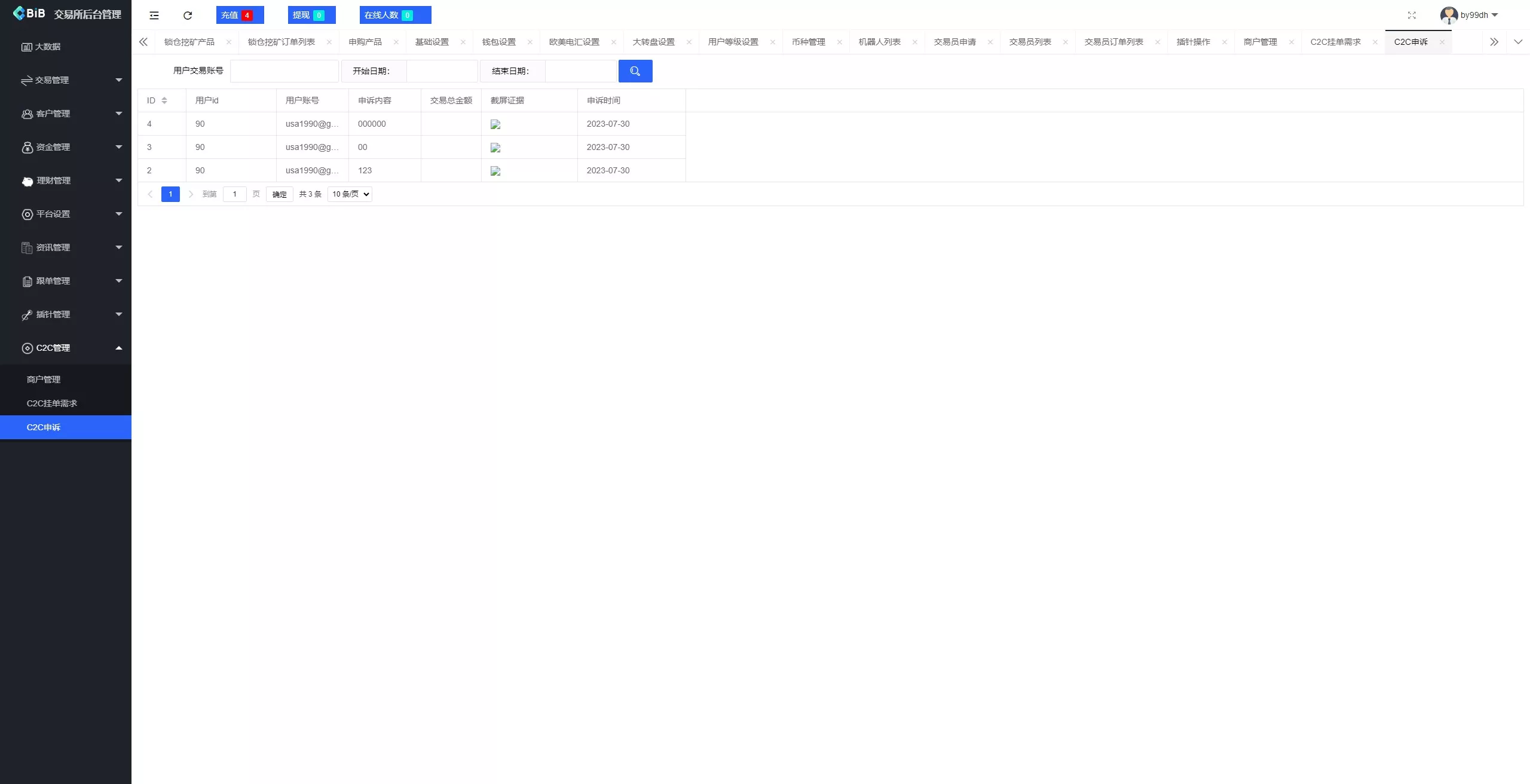Expand the 交易管理 sidebar menu

tap(53, 79)
